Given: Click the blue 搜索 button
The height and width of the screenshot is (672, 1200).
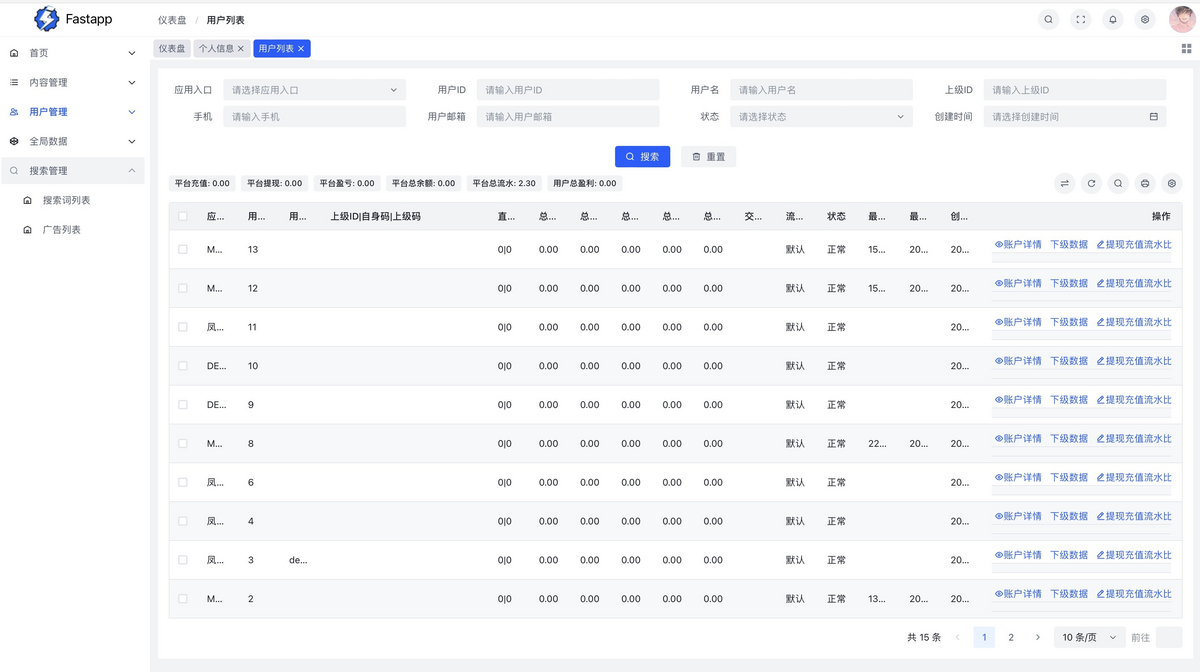Looking at the screenshot, I should (x=642, y=157).
